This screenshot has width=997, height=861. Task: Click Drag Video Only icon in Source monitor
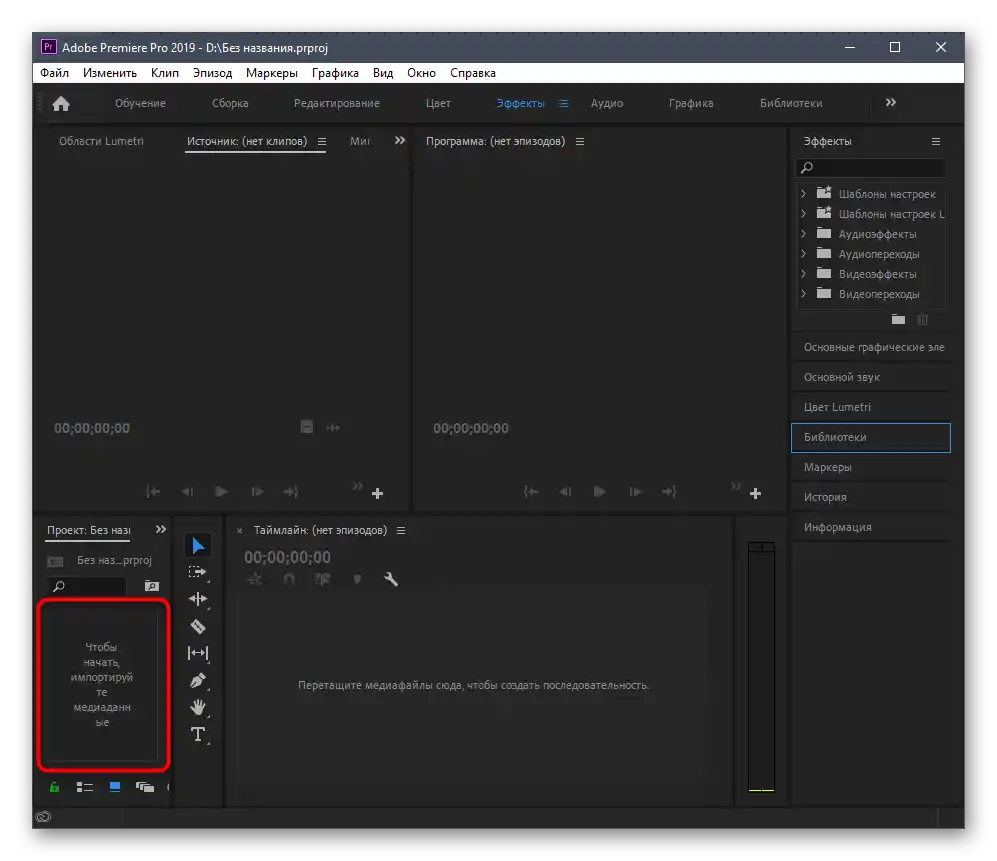pos(306,427)
